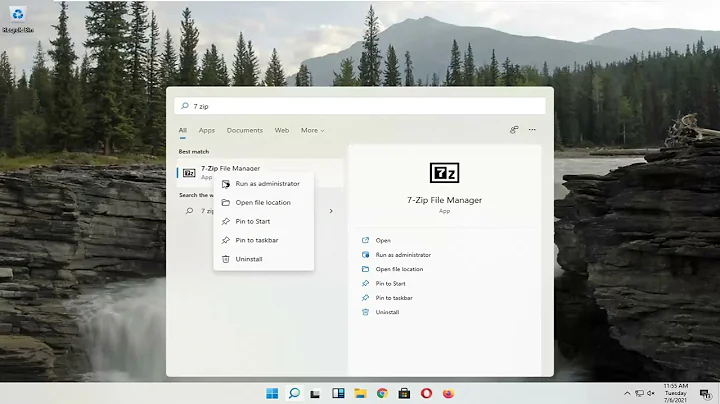Show hidden system tray icons chevron
This screenshot has height=404, width=720.
[627, 393]
